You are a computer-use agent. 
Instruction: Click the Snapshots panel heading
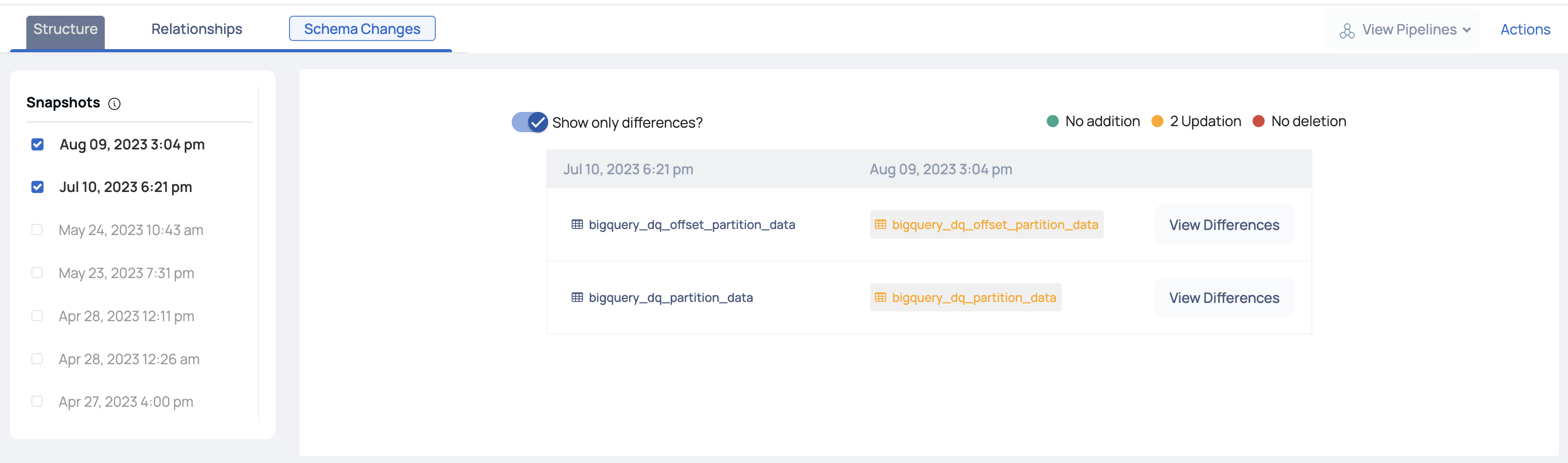(x=63, y=102)
